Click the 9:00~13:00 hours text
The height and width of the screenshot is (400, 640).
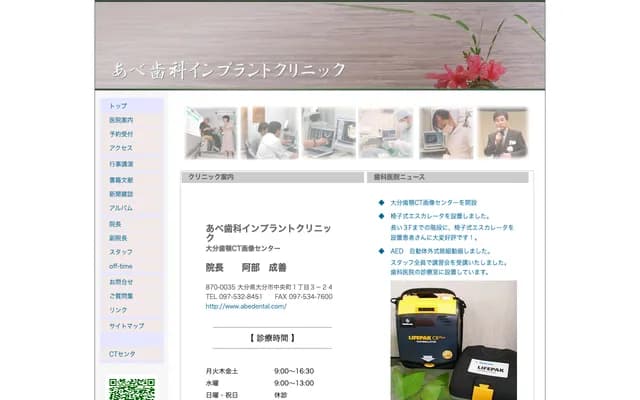[x=294, y=383]
